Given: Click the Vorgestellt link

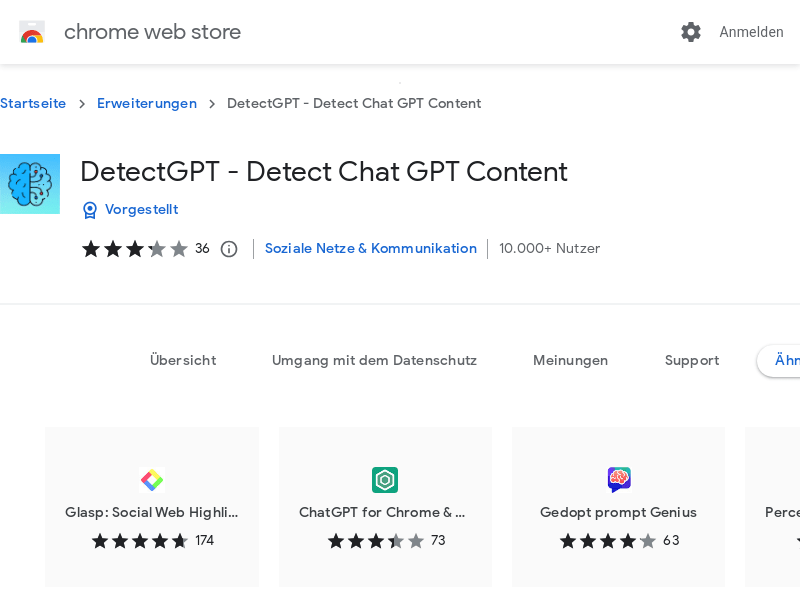Looking at the screenshot, I should pyautogui.click(x=141, y=210).
